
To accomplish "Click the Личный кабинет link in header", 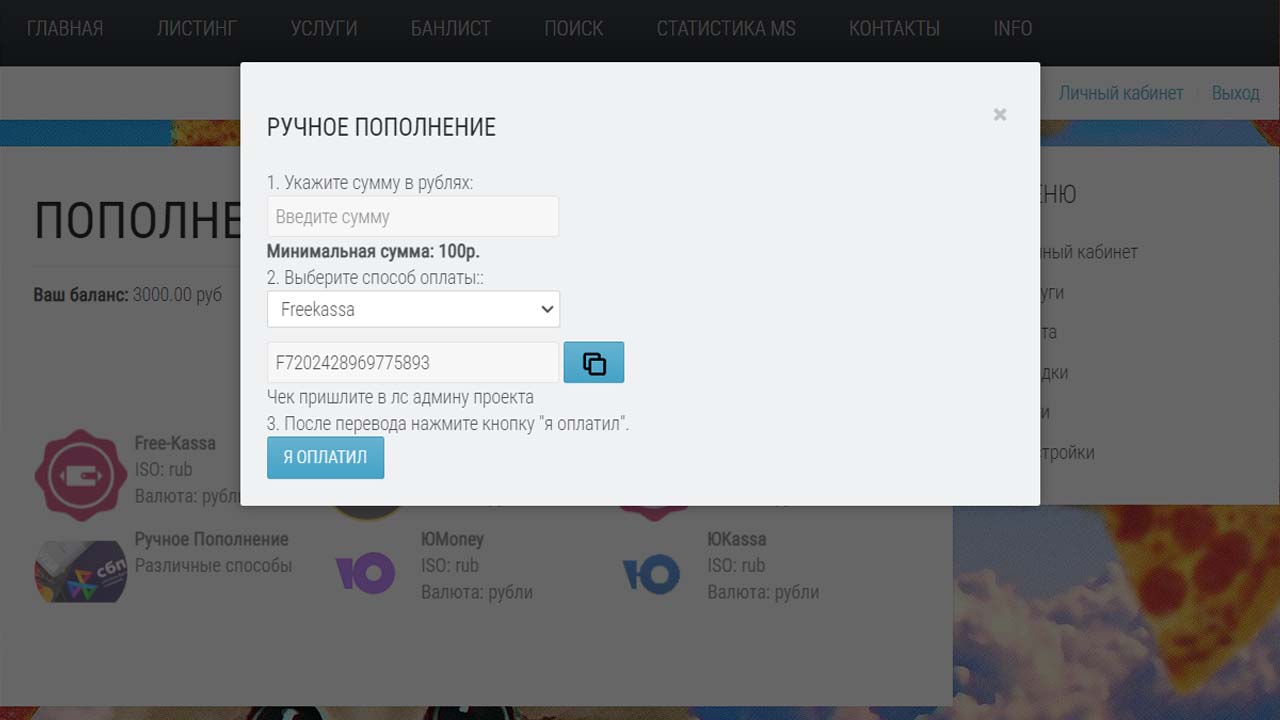I will pos(1121,93).
